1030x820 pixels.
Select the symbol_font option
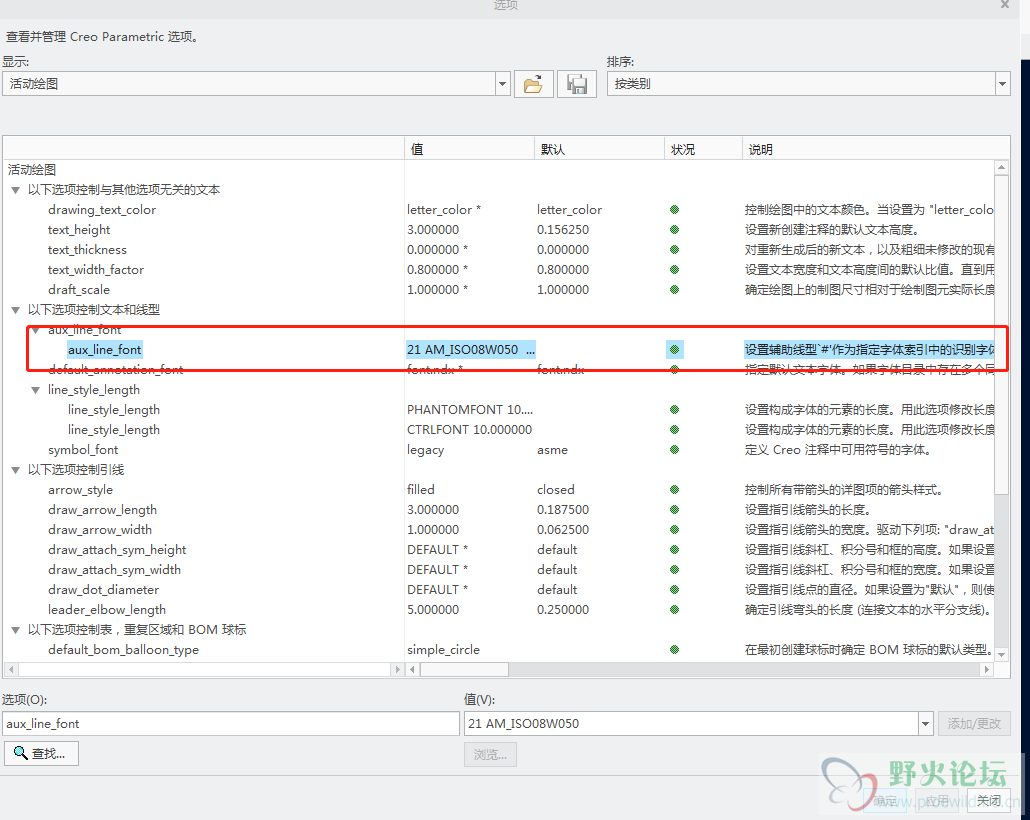[x=83, y=449]
